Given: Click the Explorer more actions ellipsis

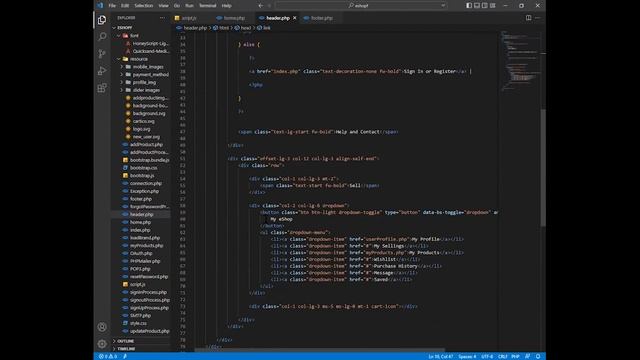Looking at the screenshot, I should pyautogui.click(x=162, y=18).
